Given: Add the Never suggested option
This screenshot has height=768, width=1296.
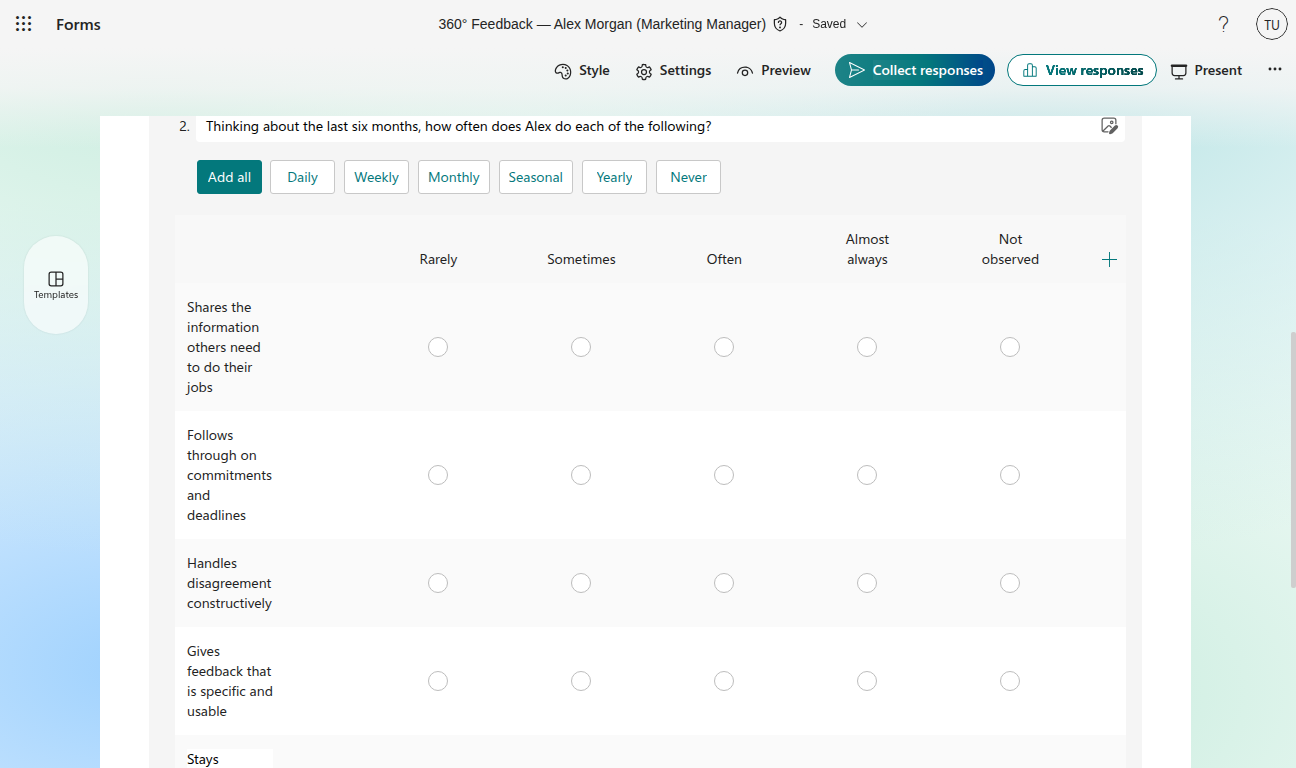Looking at the screenshot, I should coord(688,177).
